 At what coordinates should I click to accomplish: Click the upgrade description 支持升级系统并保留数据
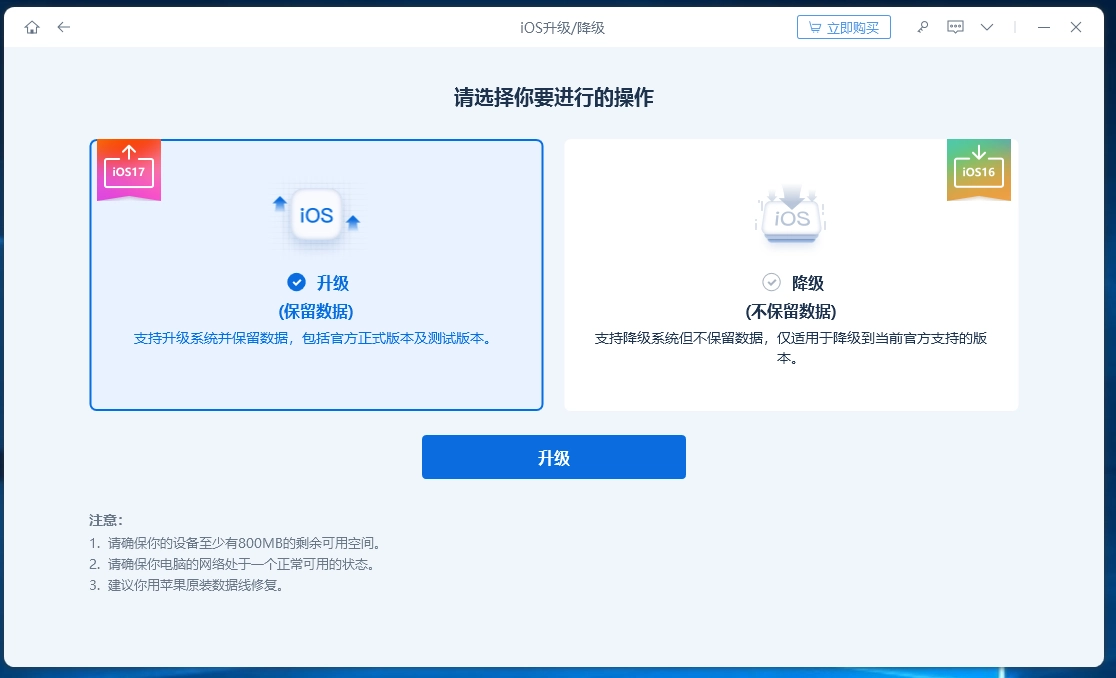point(313,339)
